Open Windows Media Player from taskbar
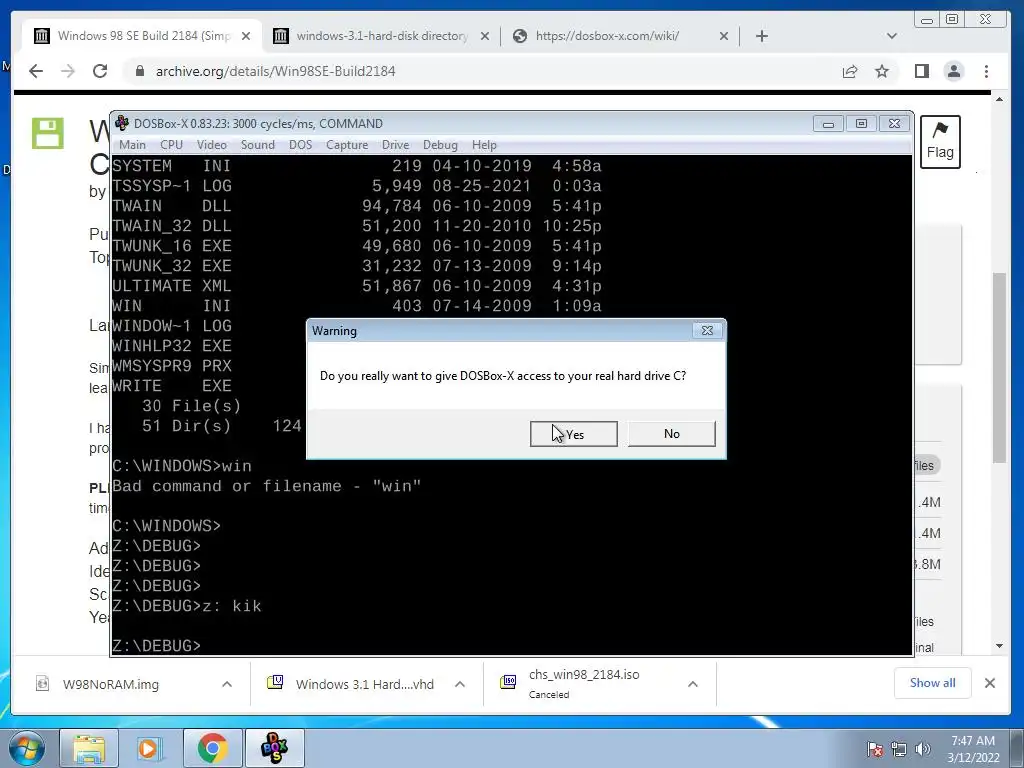This screenshot has width=1024, height=768. click(150, 748)
